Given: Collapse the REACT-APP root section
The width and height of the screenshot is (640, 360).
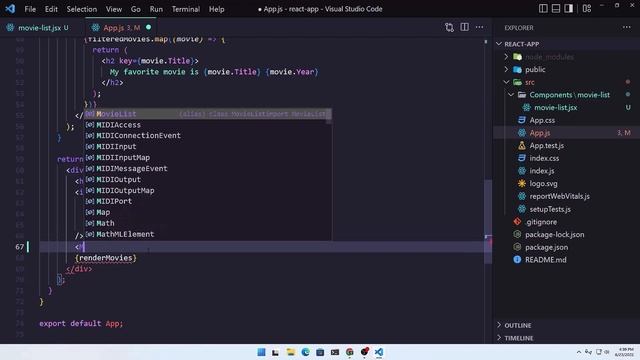Looking at the screenshot, I should pyautogui.click(x=499, y=44).
